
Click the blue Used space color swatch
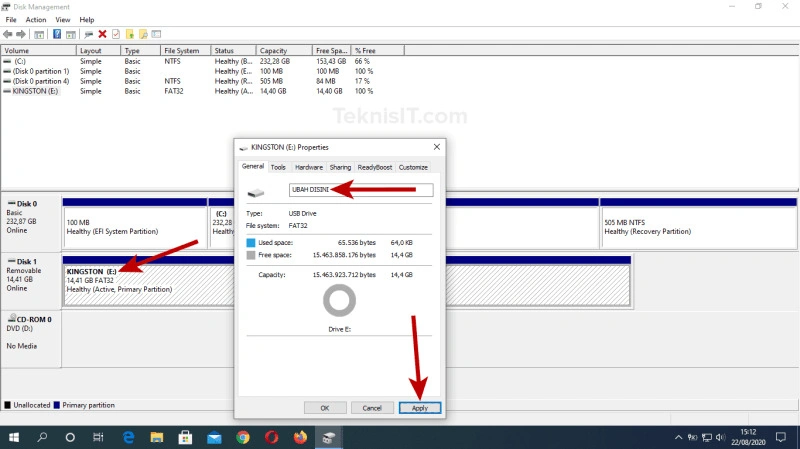[251, 243]
